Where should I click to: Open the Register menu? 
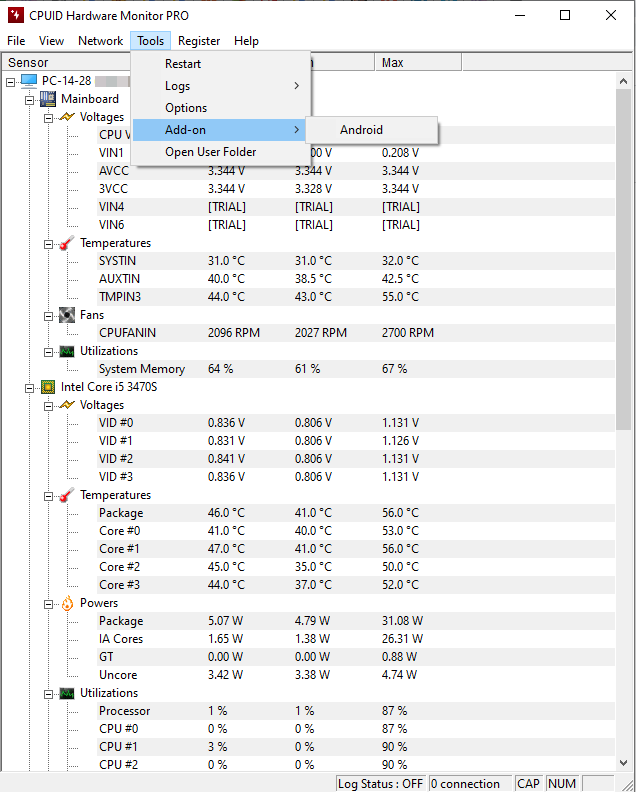coord(199,41)
